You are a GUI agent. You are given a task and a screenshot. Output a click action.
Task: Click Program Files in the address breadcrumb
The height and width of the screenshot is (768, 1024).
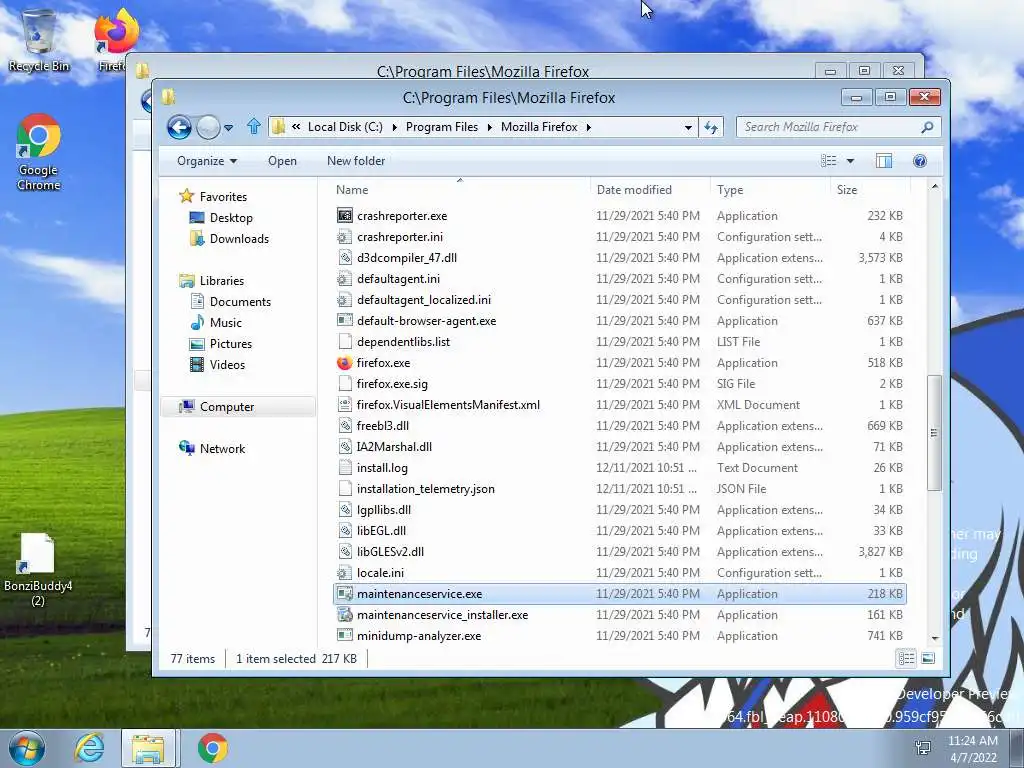[441, 127]
